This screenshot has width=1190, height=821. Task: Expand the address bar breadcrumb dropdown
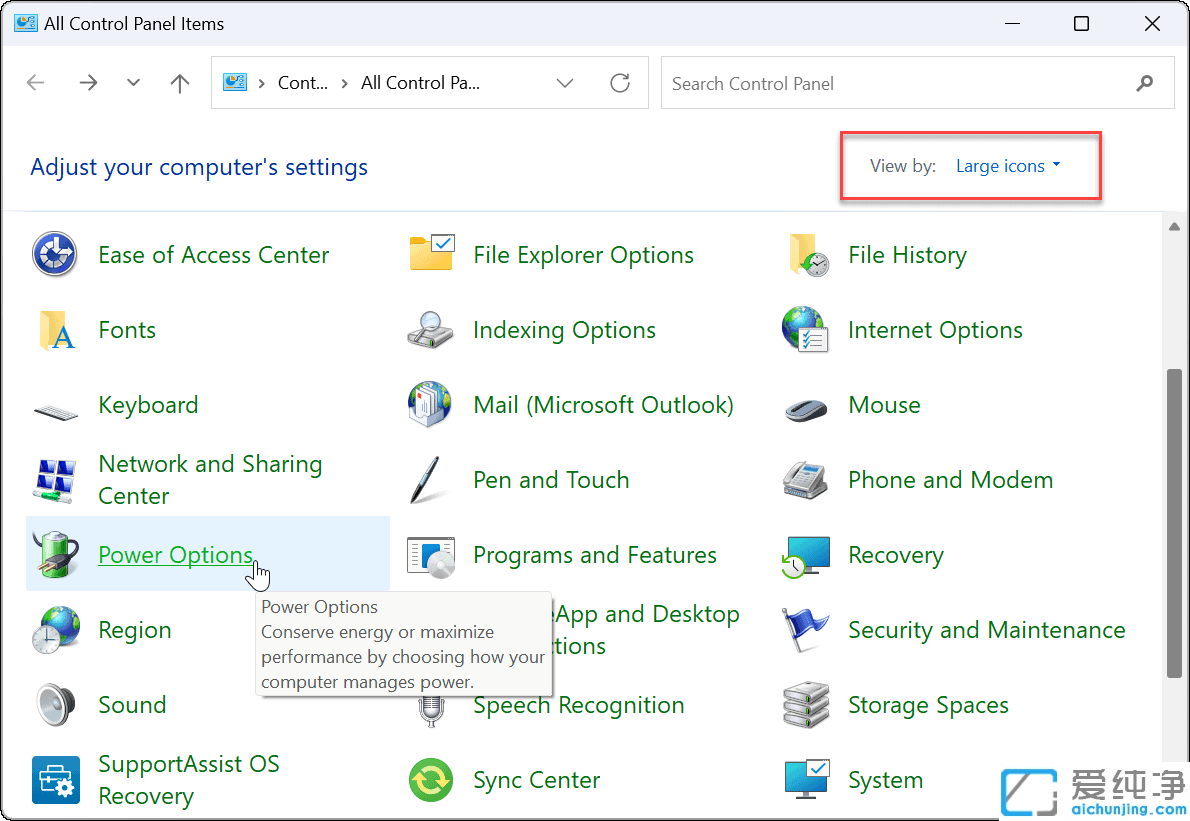(x=565, y=83)
